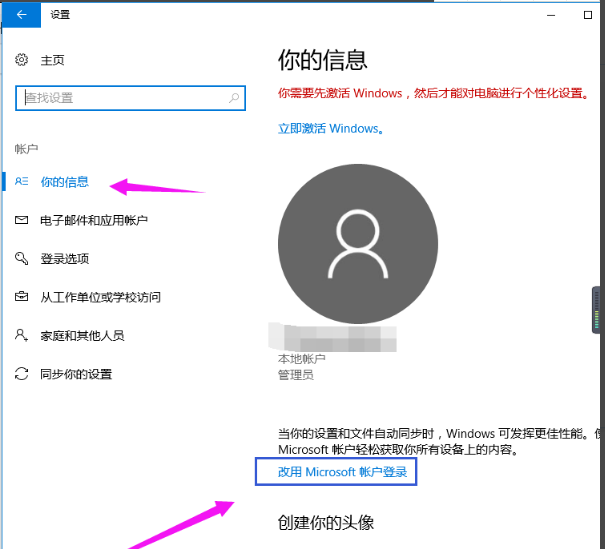Click the person-plus icon for 家庭和其他人员

click(x=22, y=336)
